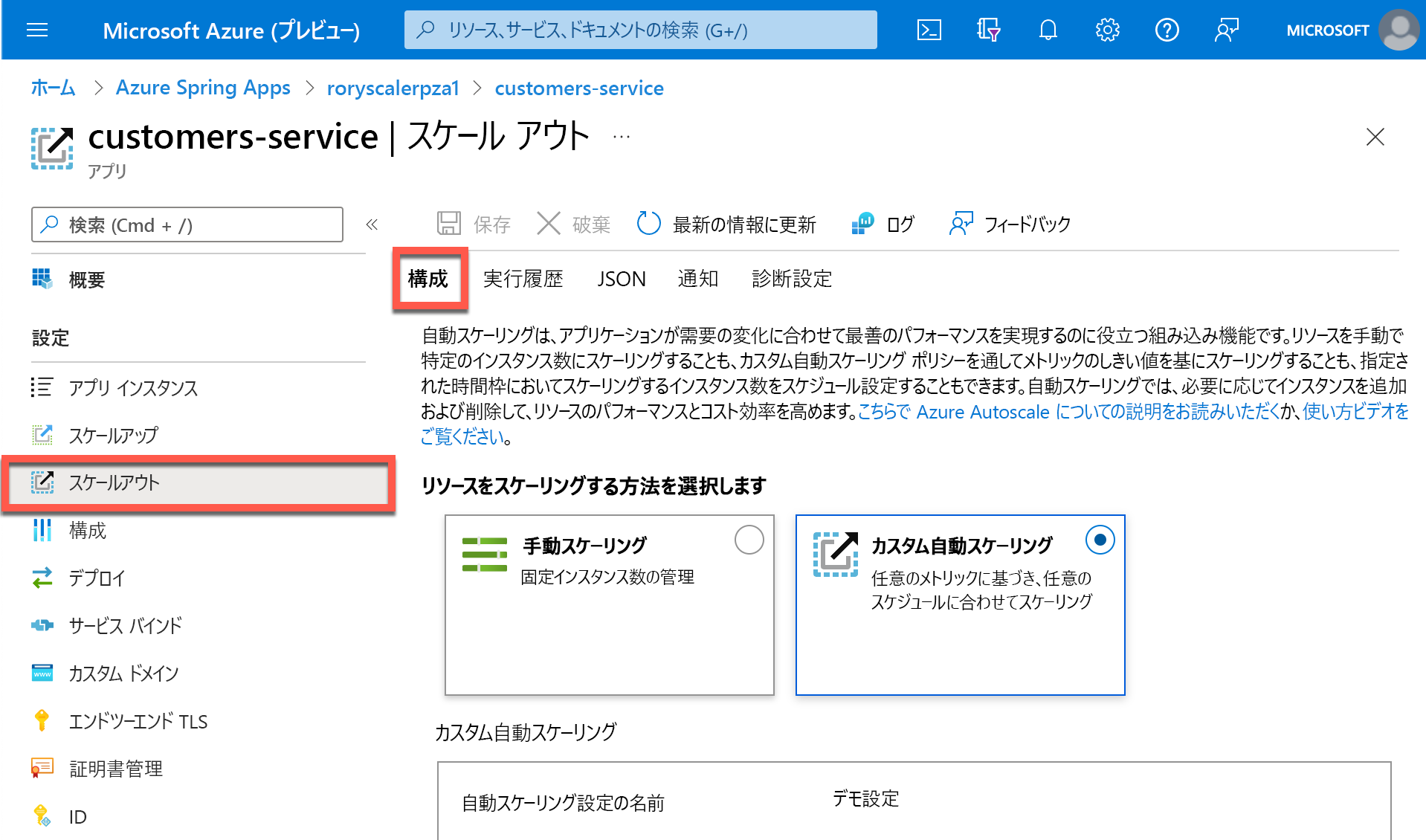Click the フィードバック toolbar button
Viewport: 1426px width, 840px height.
[1010, 224]
